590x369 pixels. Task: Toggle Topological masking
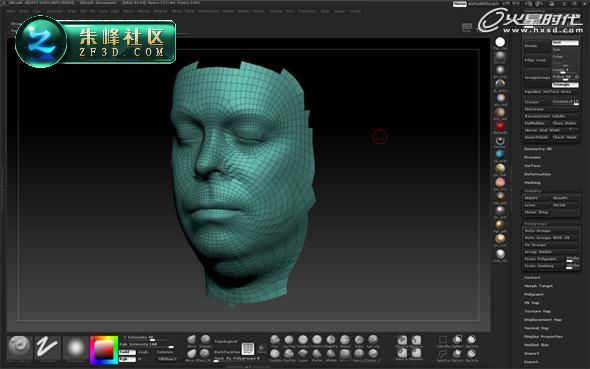(226, 342)
